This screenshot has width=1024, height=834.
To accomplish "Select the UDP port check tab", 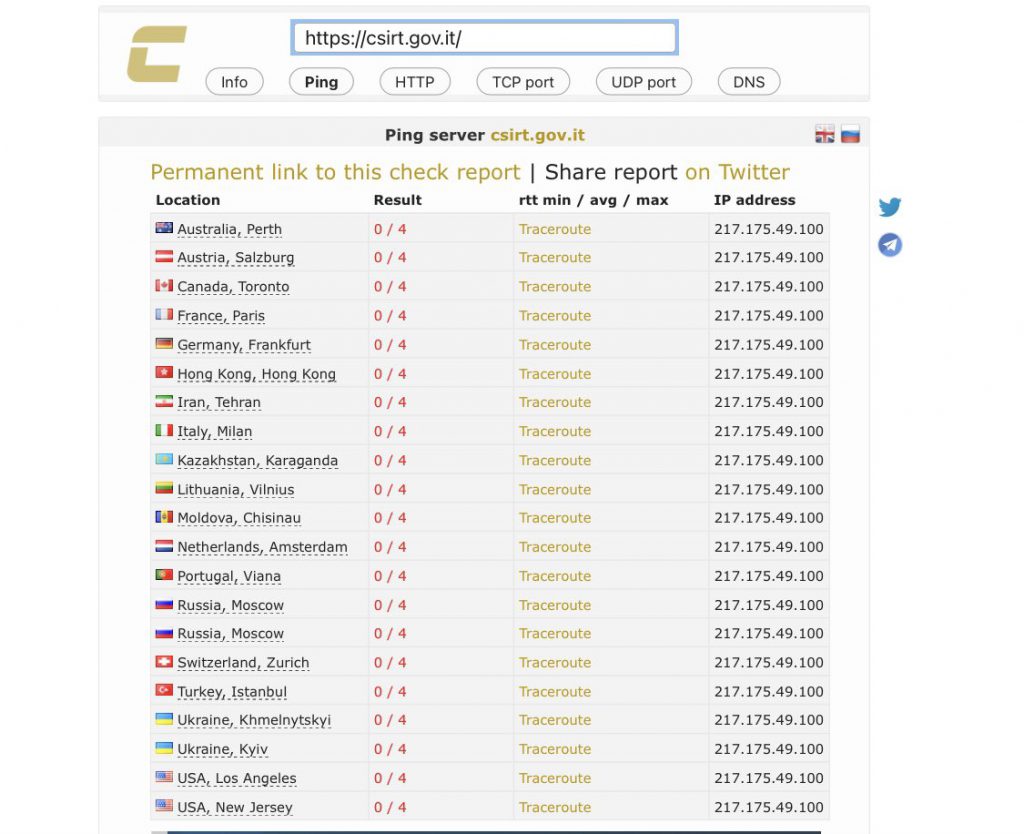I will (644, 82).
